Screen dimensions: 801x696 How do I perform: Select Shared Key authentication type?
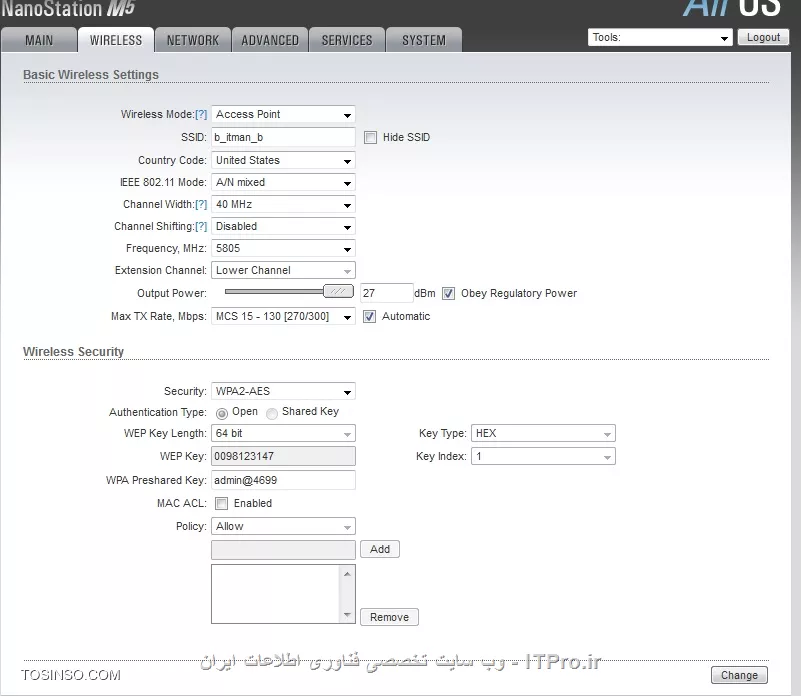tap(272, 413)
